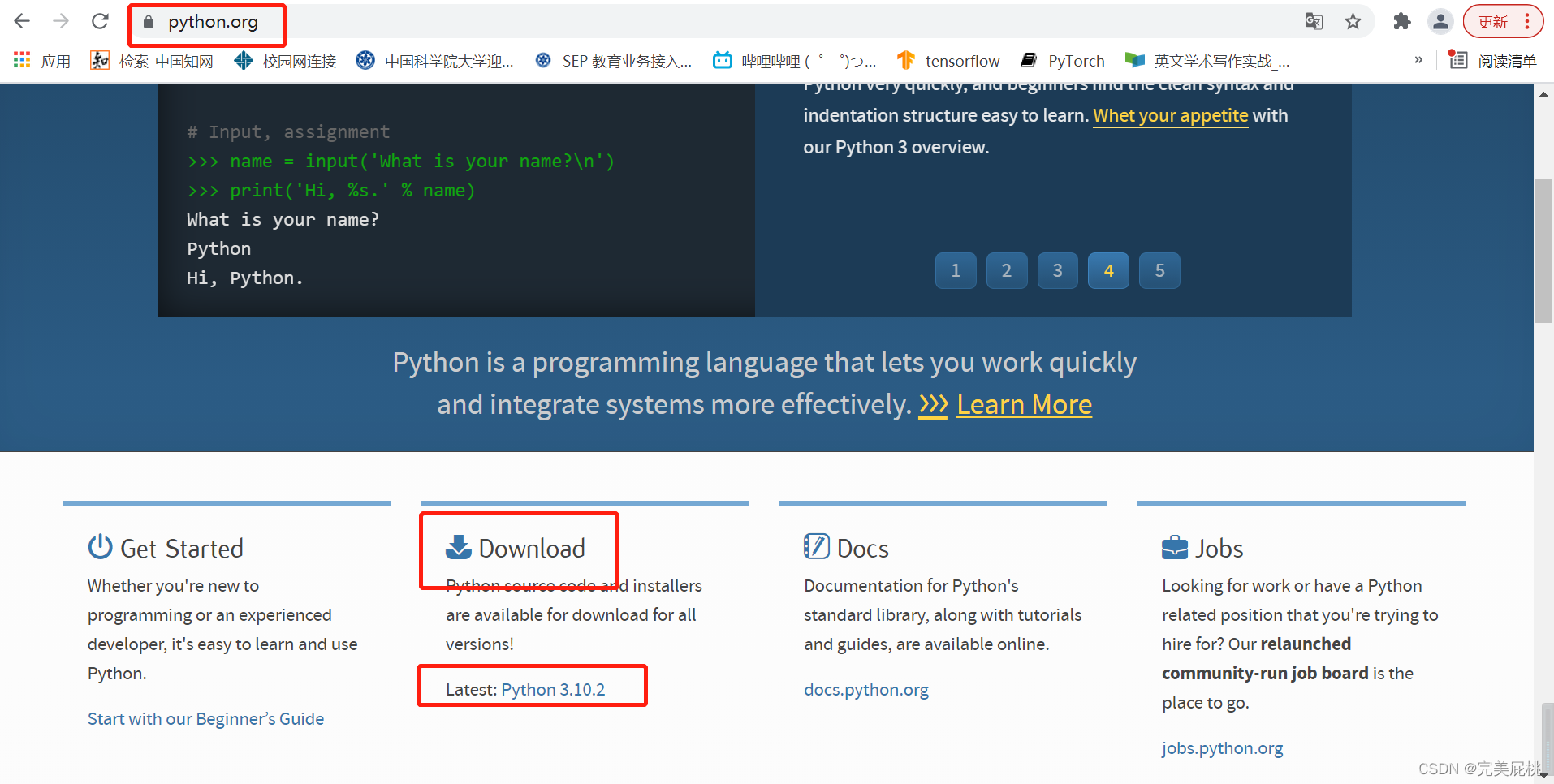Click the Python 3.10.2 latest link
This screenshot has height=784, width=1554.
(x=553, y=690)
